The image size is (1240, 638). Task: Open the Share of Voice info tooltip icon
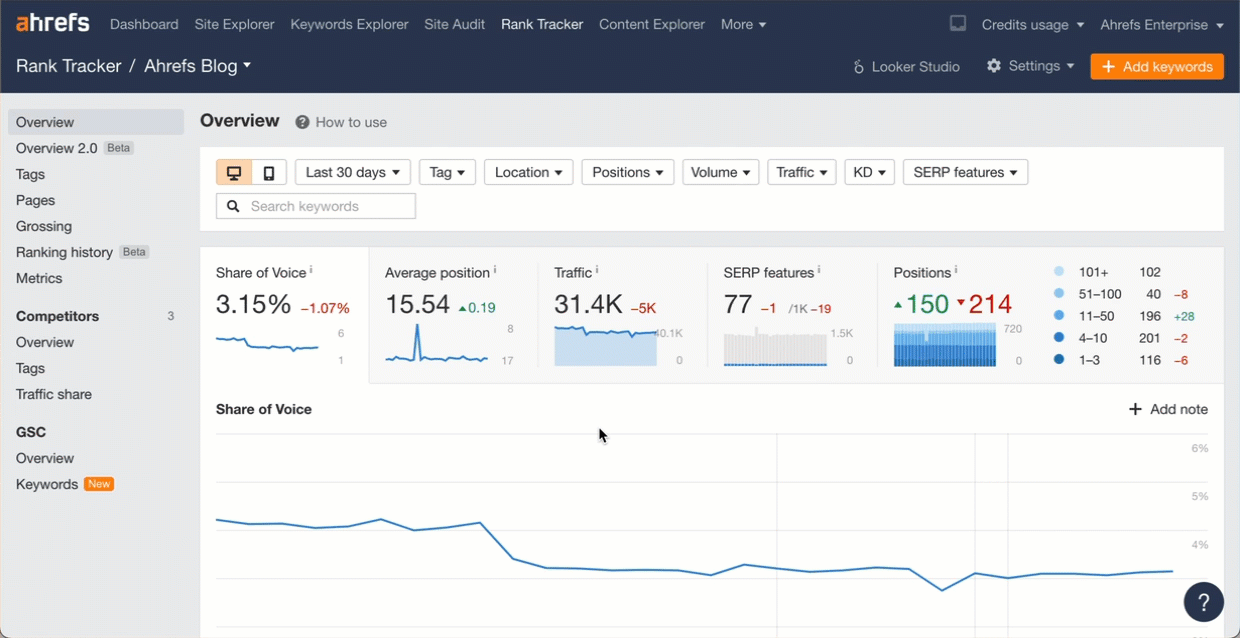(310, 268)
